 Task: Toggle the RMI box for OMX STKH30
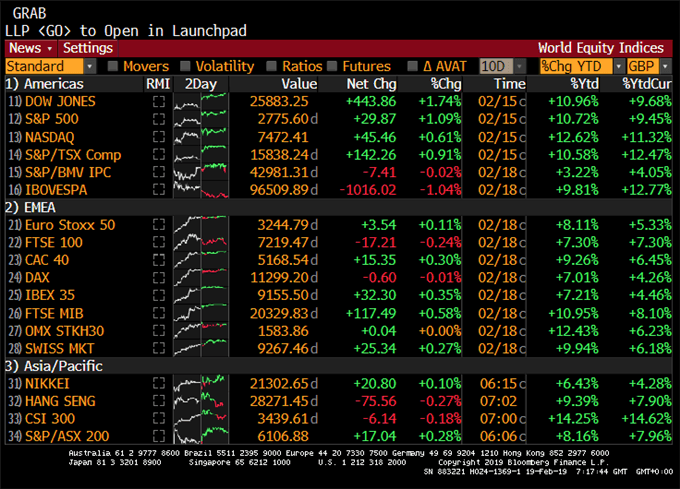pyautogui.click(x=159, y=331)
